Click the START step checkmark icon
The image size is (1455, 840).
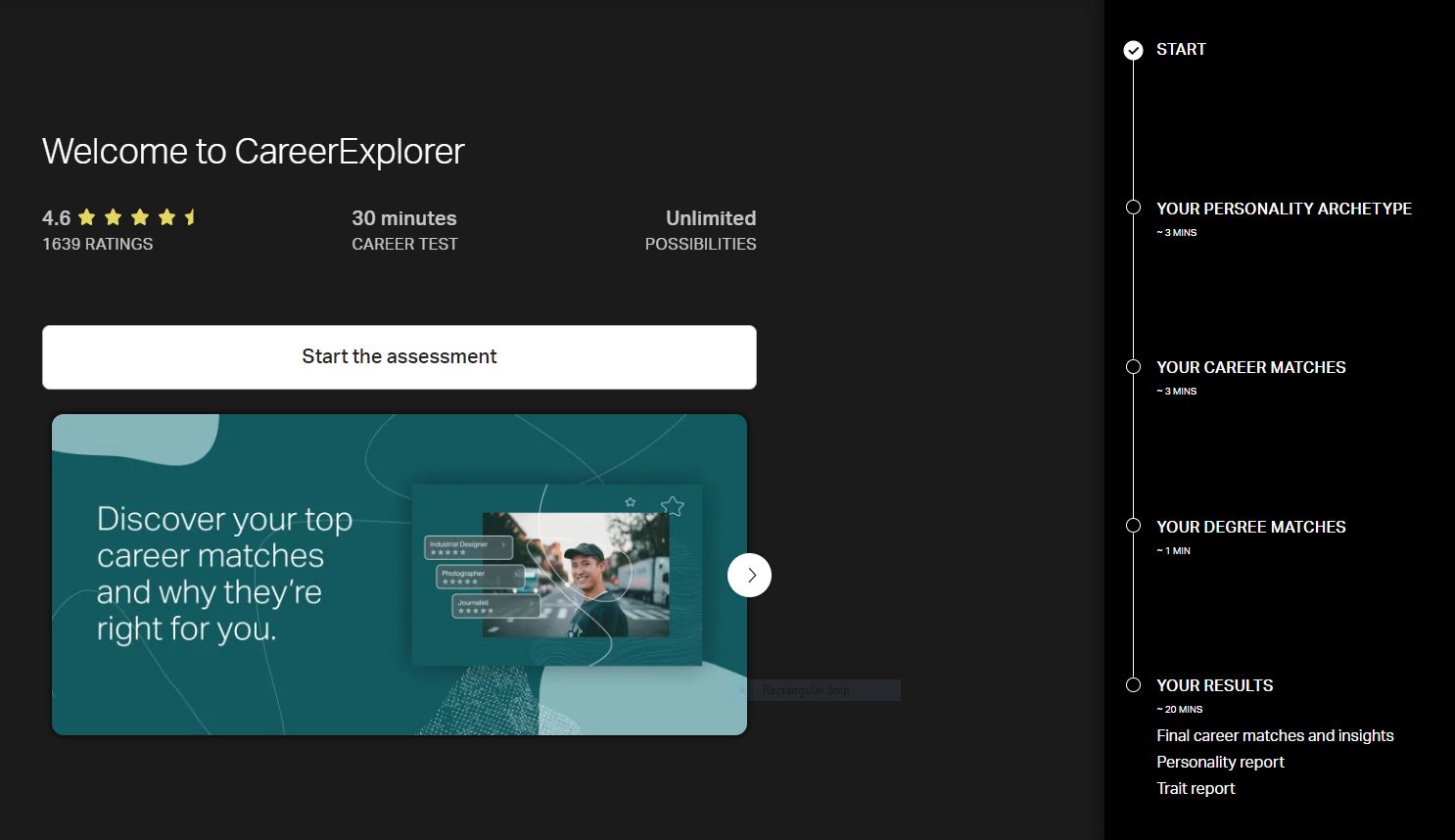[x=1133, y=50]
